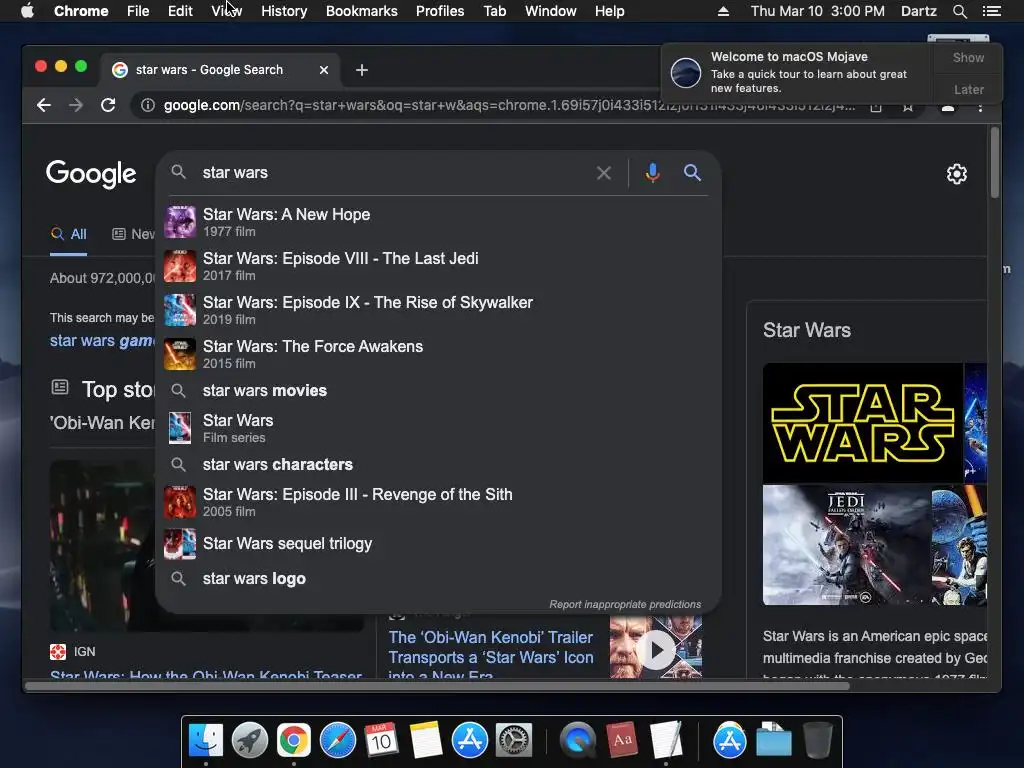This screenshot has width=1024, height=768.
Task: Select suggestion Star Wars: The Force Awakens
Action: click(x=438, y=354)
